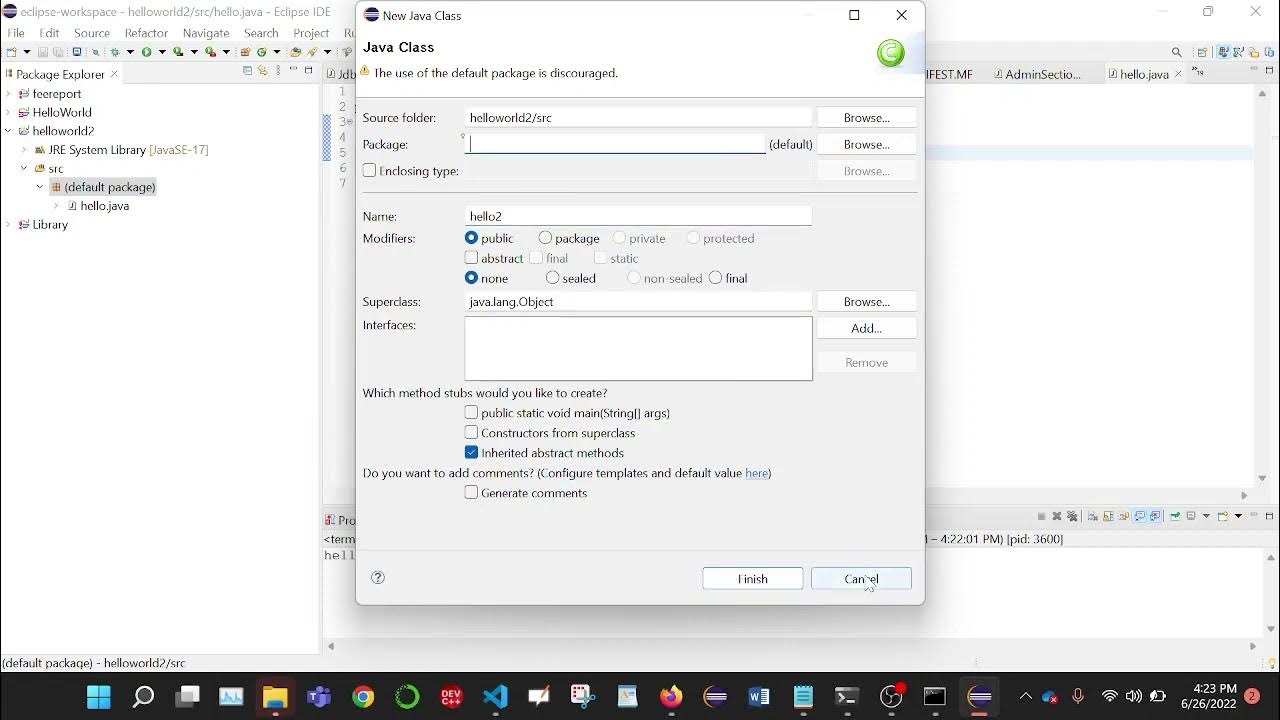
Task: Click the New Java Package toolbar icon
Action: click(x=245, y=52)
